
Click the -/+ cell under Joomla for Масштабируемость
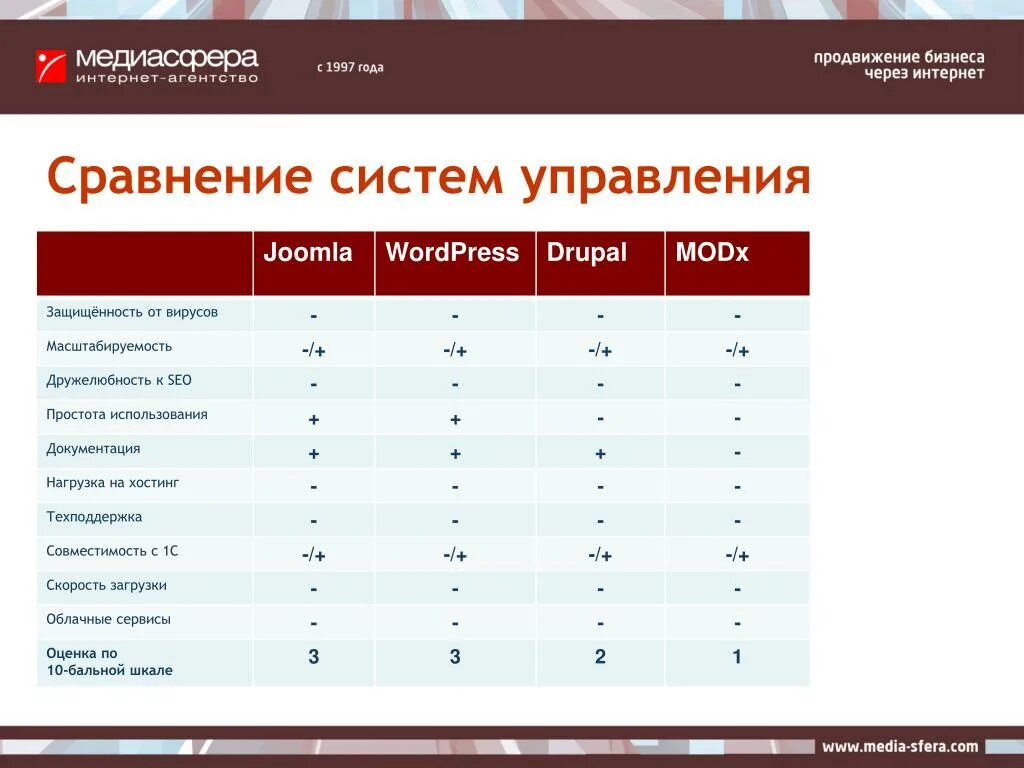point(312,348)
